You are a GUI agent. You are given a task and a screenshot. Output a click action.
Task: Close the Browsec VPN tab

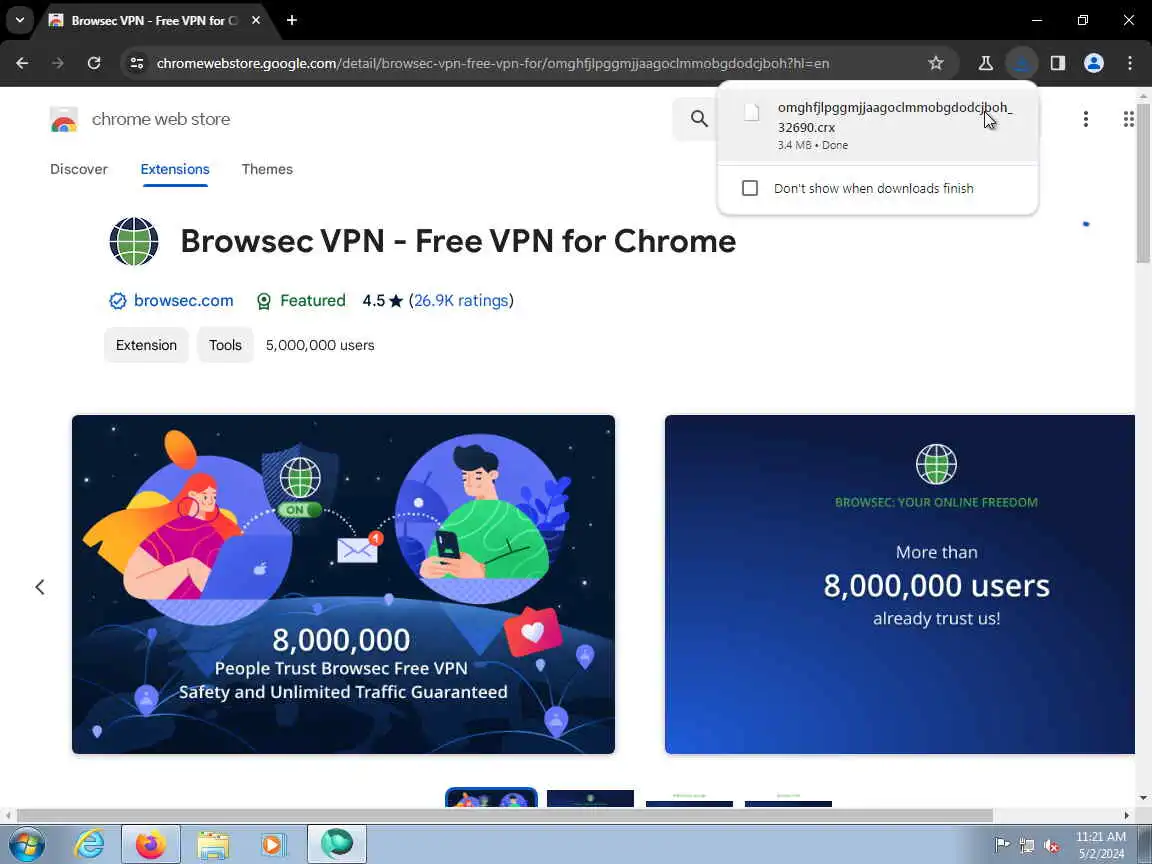point(256,21)
